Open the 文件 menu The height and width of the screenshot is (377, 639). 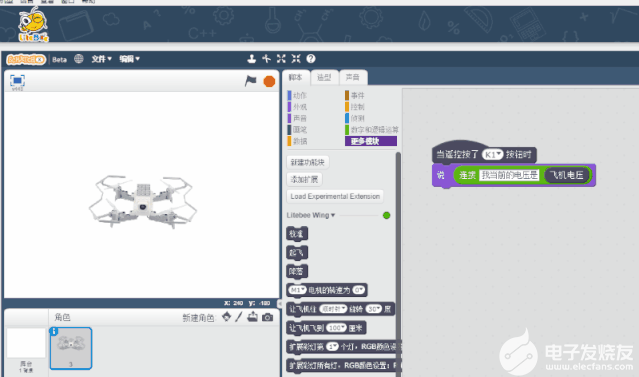(x=101, y=59)
